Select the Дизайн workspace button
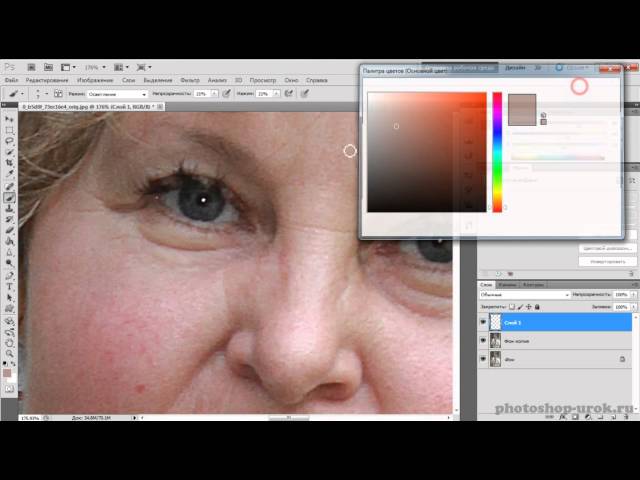Screen dimensions: 640x480 click(x=515, y=68)
